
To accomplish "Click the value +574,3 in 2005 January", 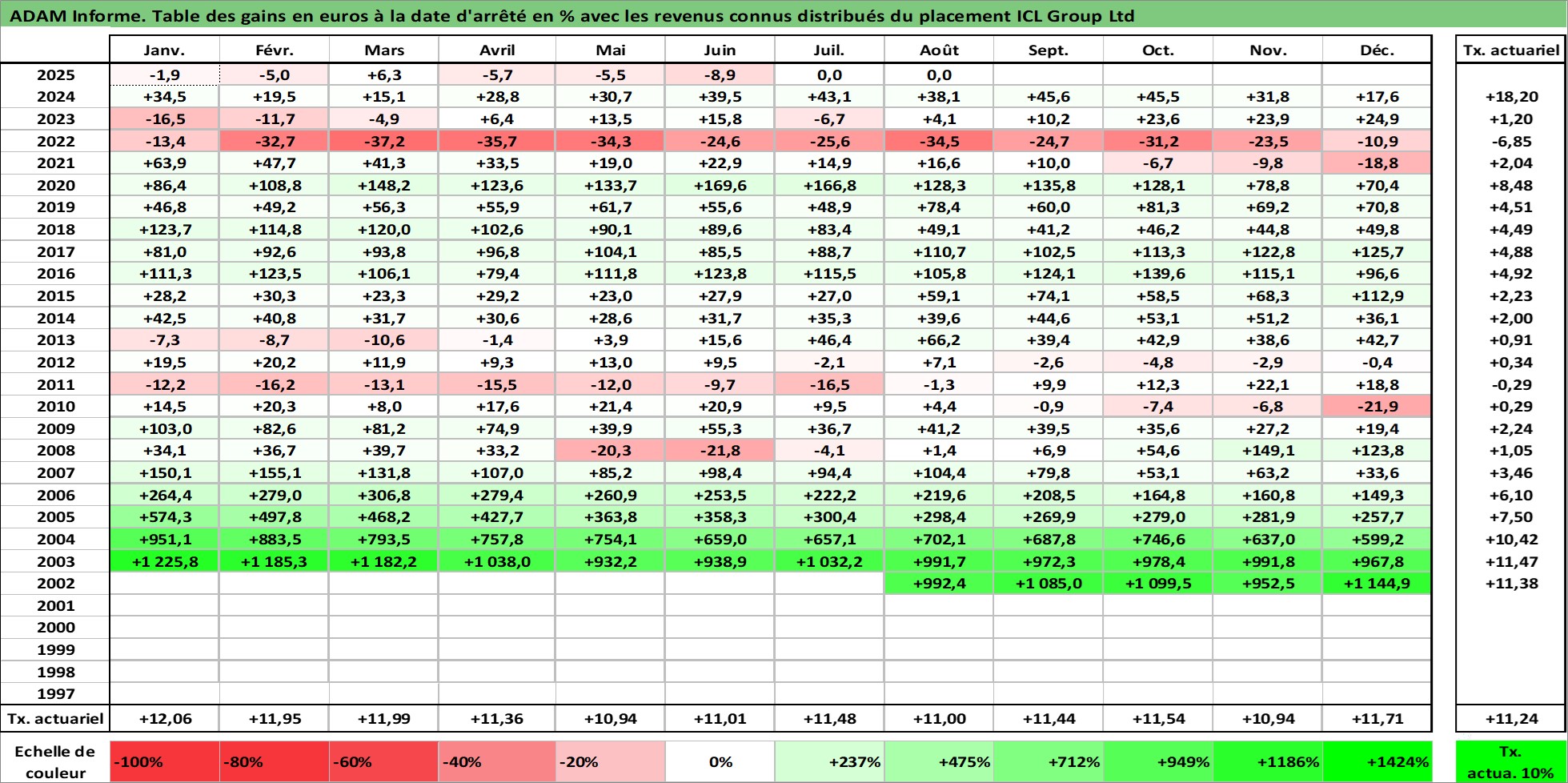I will coord(164,516).
